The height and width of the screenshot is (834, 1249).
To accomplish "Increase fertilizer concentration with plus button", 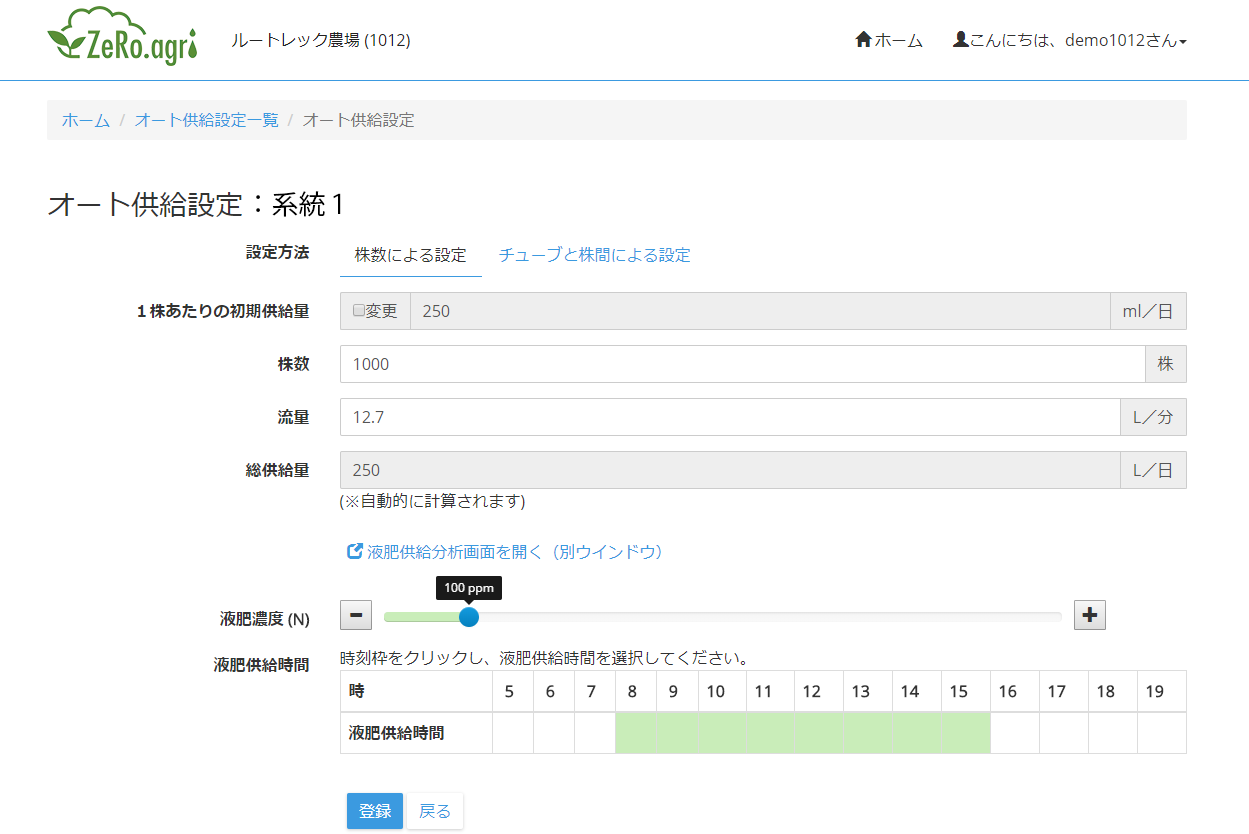I will point(1090,615).
